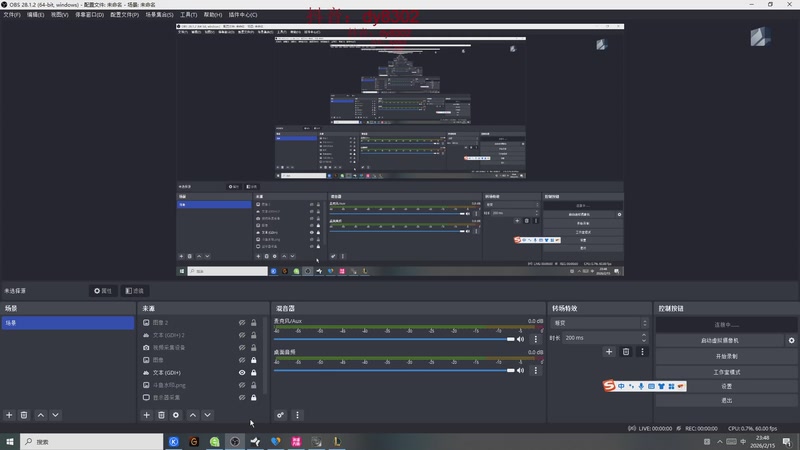Click sources list vertical scrollbar
Viewport: 800px width, 450px height.
coord(265,357)
